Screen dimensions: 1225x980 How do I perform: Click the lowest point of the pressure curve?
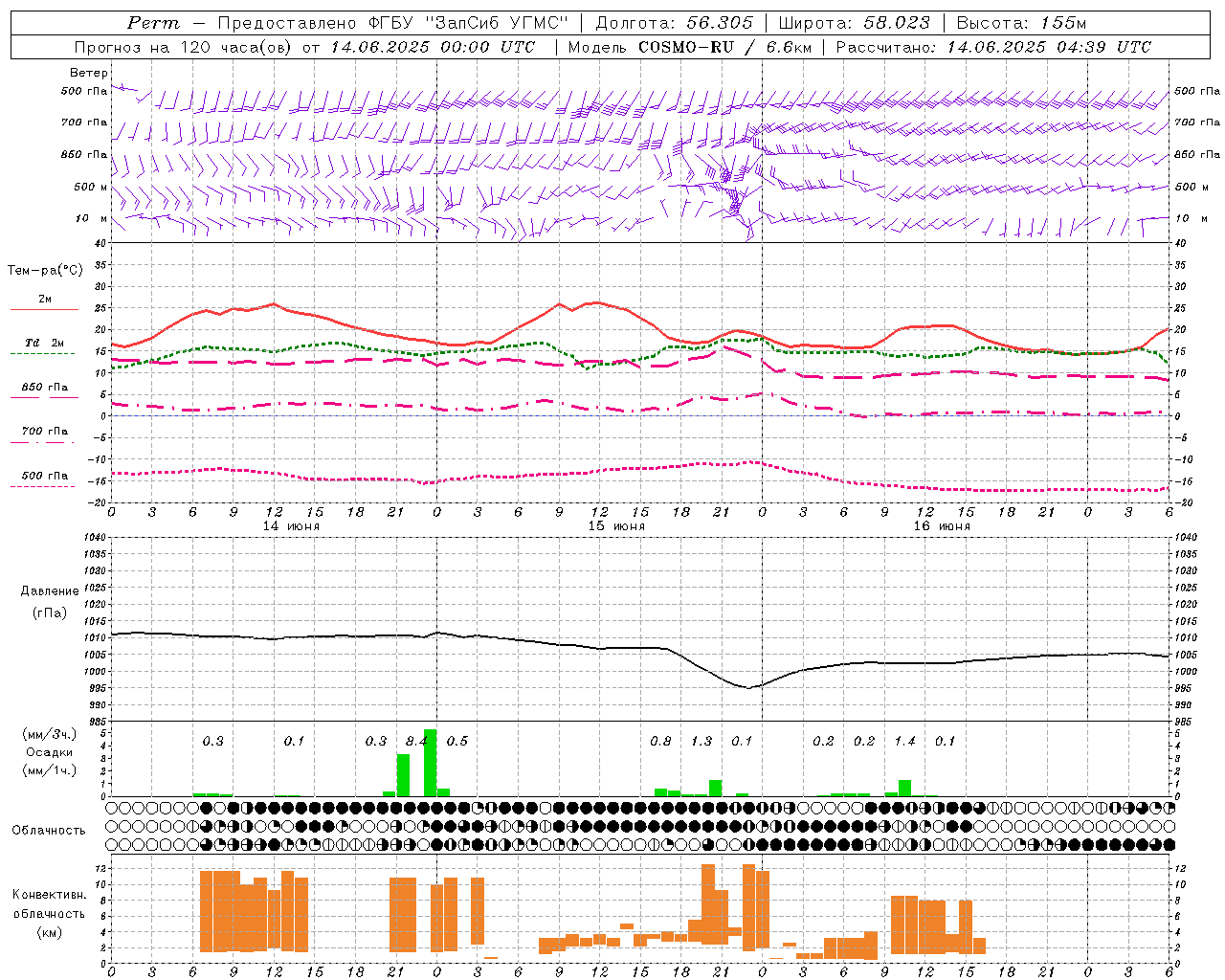pyautogui.click(x=749, y=687)
